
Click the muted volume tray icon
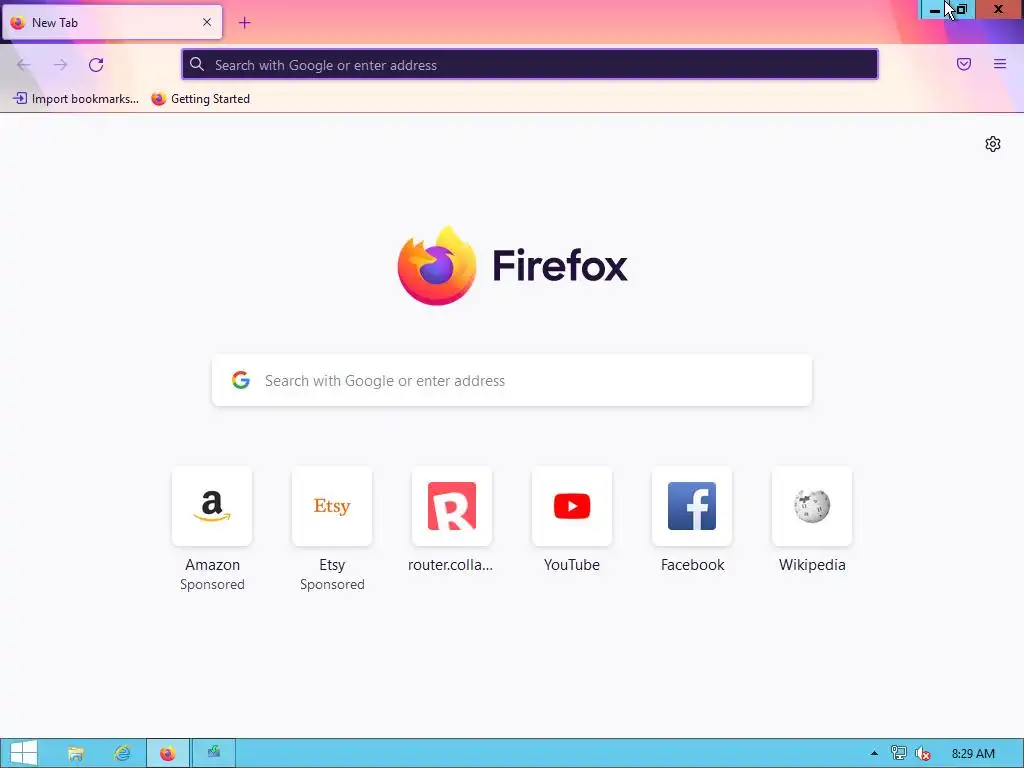pos(923,754)
